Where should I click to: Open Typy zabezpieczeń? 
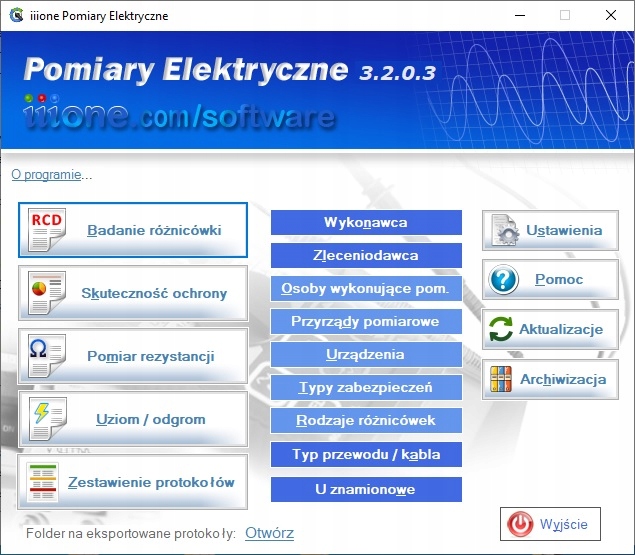click(x=366, y=387)
